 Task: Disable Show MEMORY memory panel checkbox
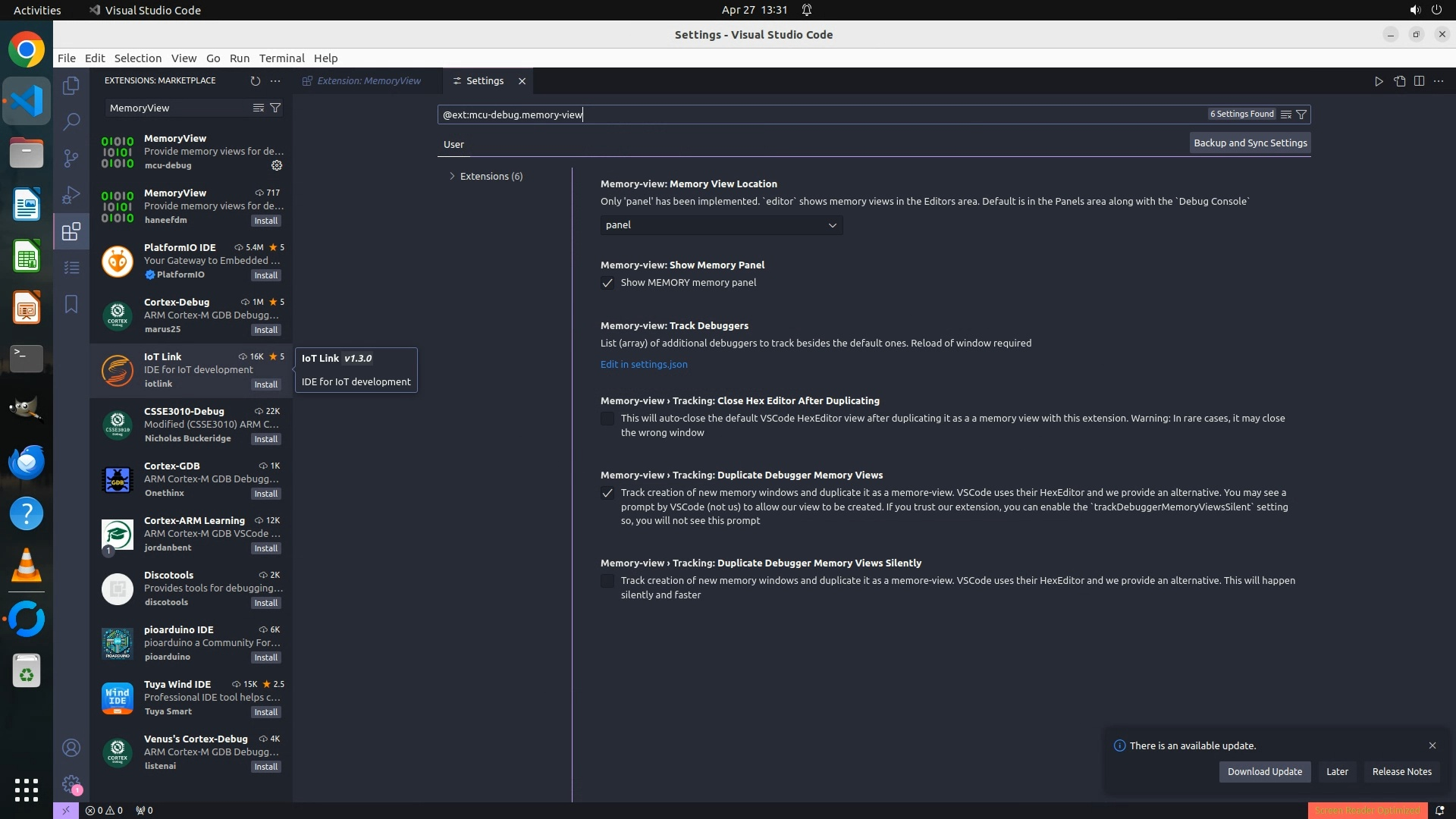607,283
